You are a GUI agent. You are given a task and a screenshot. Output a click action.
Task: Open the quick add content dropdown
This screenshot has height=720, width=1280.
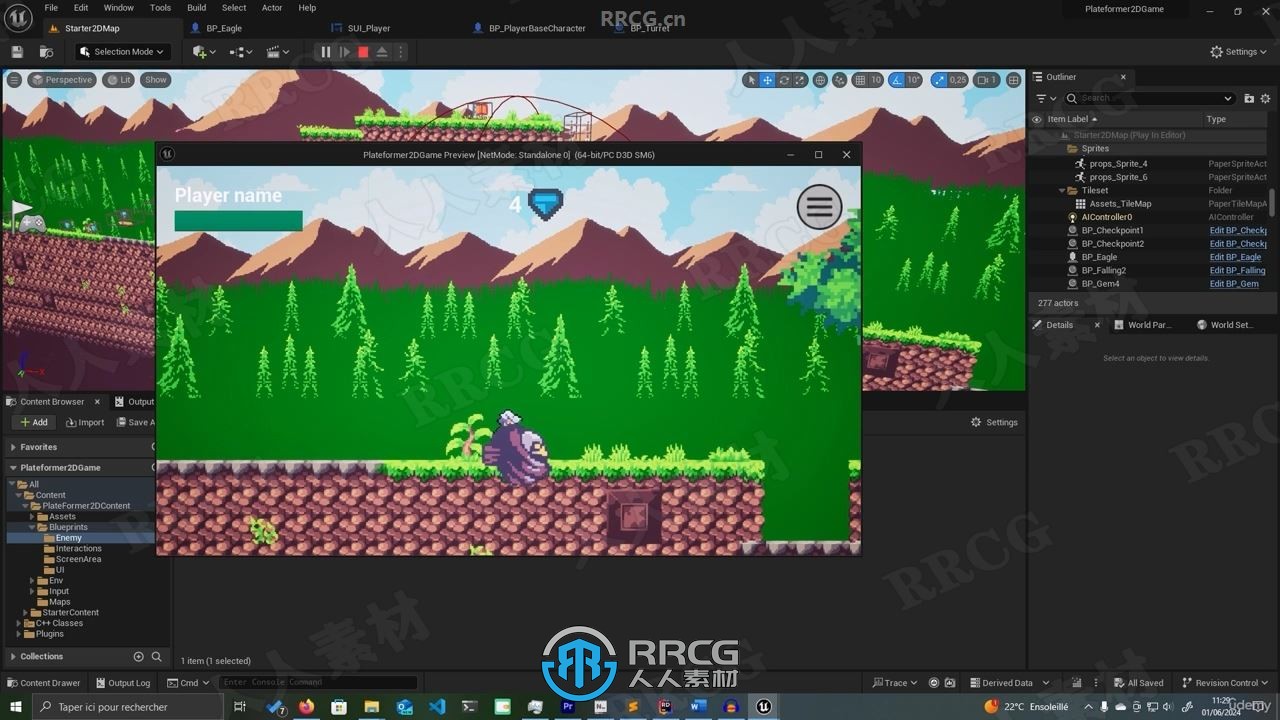[203, 52]
